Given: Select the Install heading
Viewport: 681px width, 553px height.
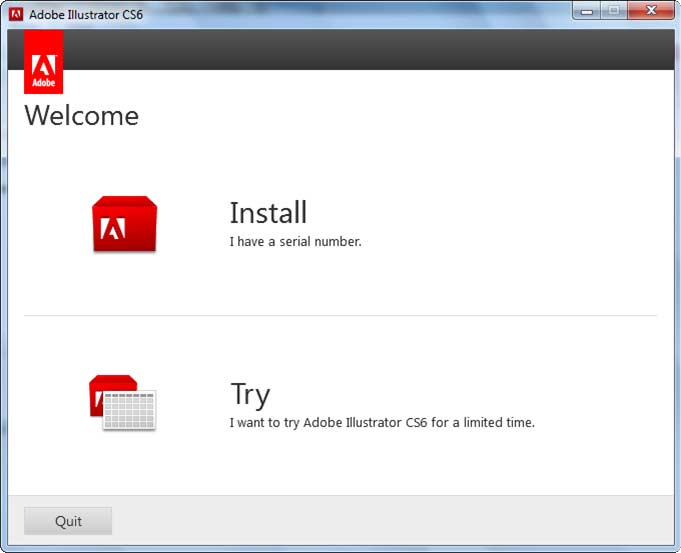Looking at the screenshot, I should [x=268, y=212].
